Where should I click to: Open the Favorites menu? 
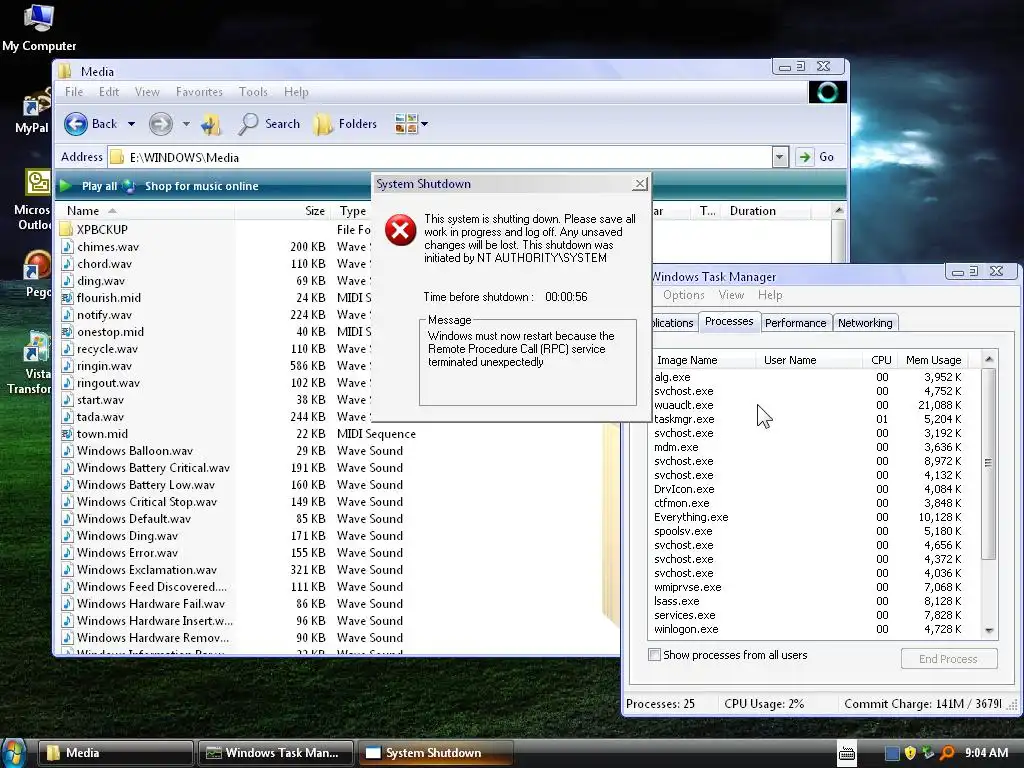click(x=199, y=92)
